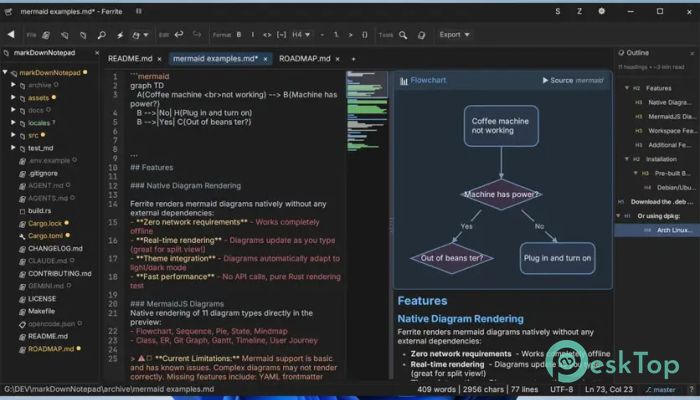Image resolution: width=700 pixels, height=400 pixels.
Task: Click the Tools search magnifier icon
Action: 403,35
